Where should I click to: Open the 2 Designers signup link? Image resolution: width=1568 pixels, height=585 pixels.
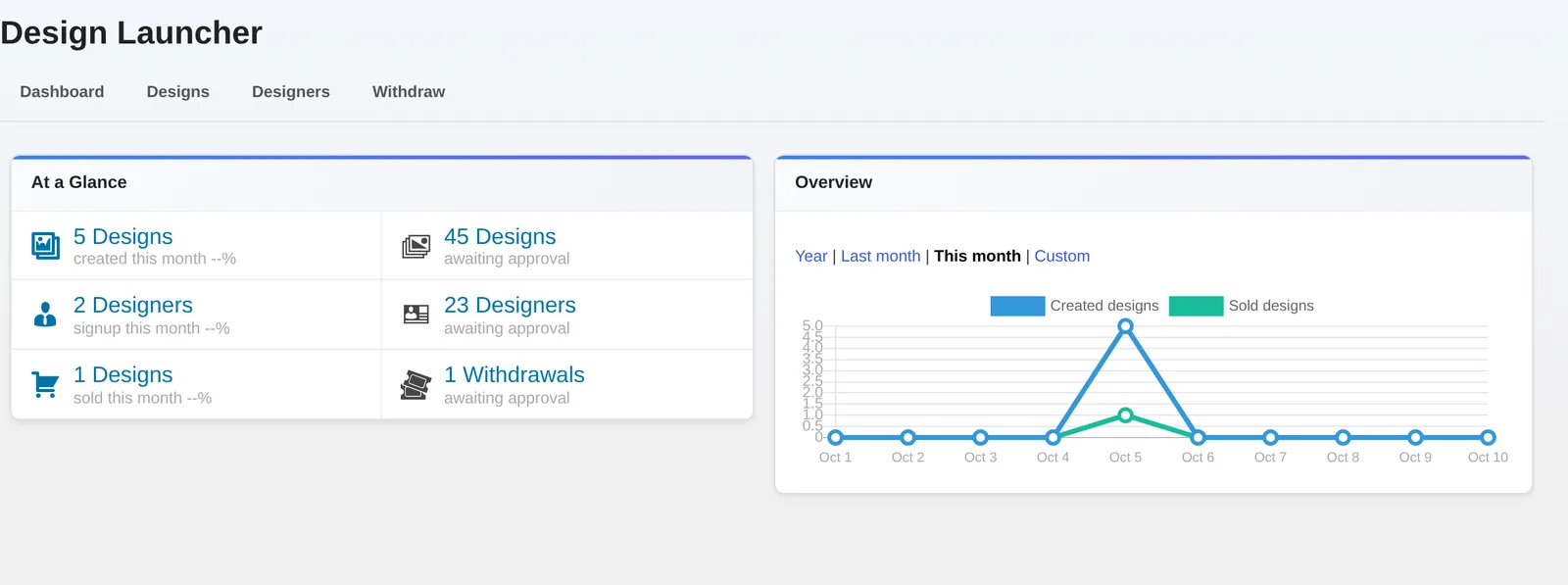tap(133, 306)
